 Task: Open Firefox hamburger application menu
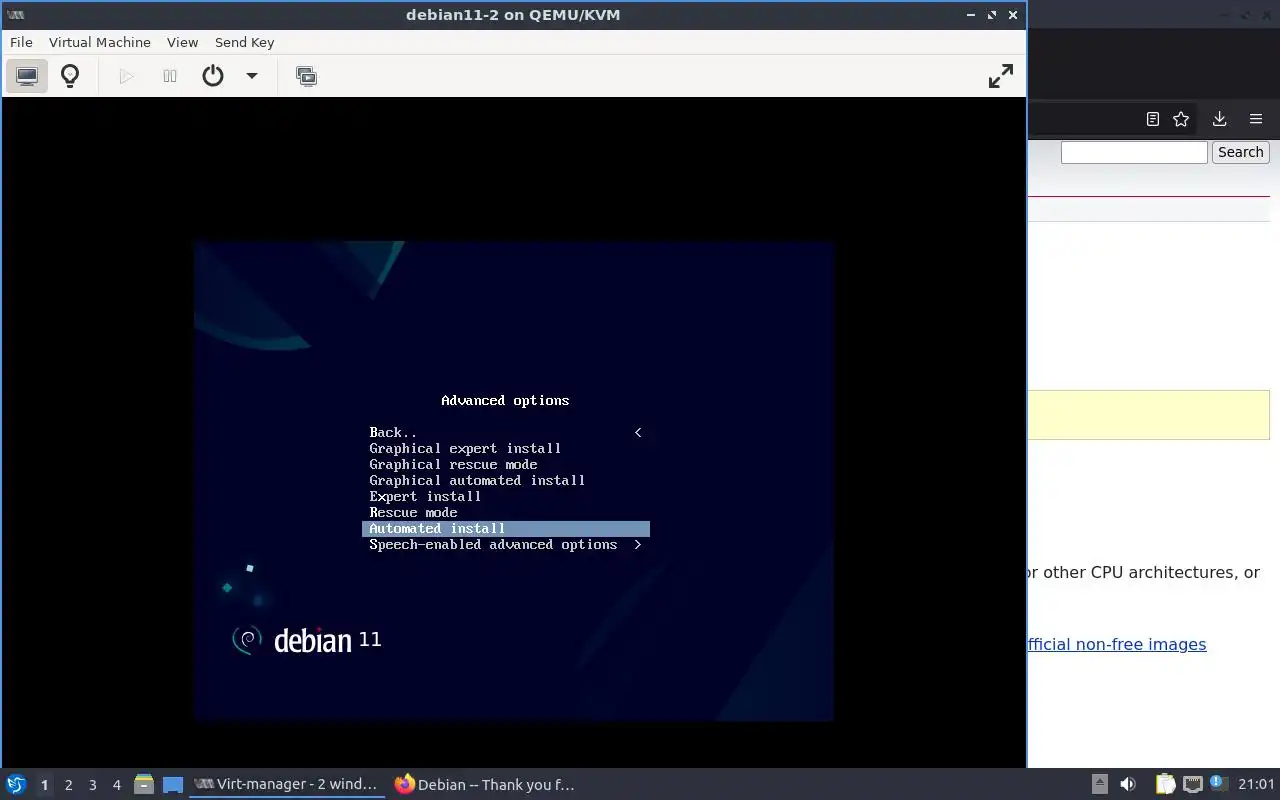coord(1256,119)
